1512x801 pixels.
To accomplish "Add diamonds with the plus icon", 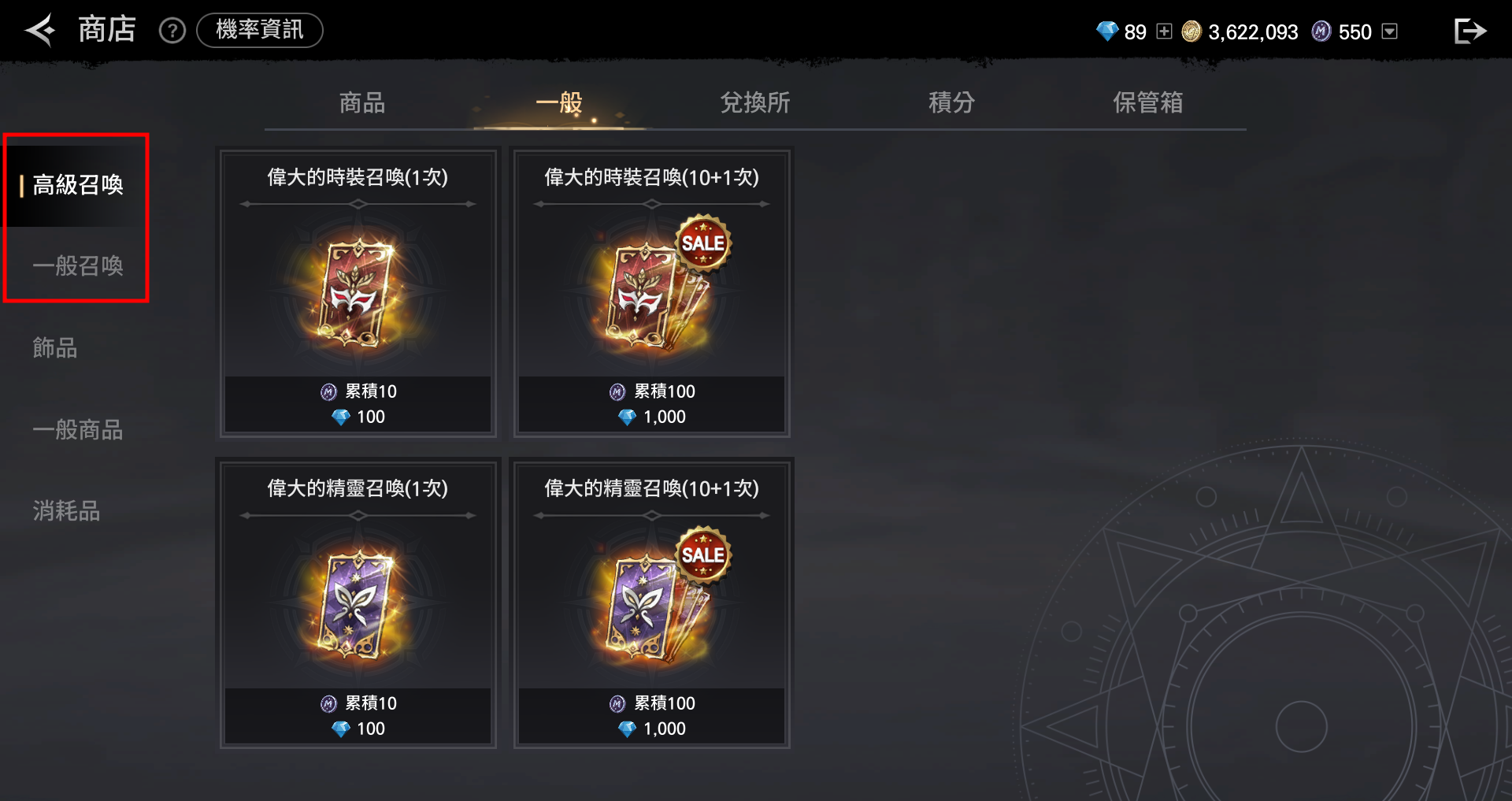I will click(x=1164, y=32).
